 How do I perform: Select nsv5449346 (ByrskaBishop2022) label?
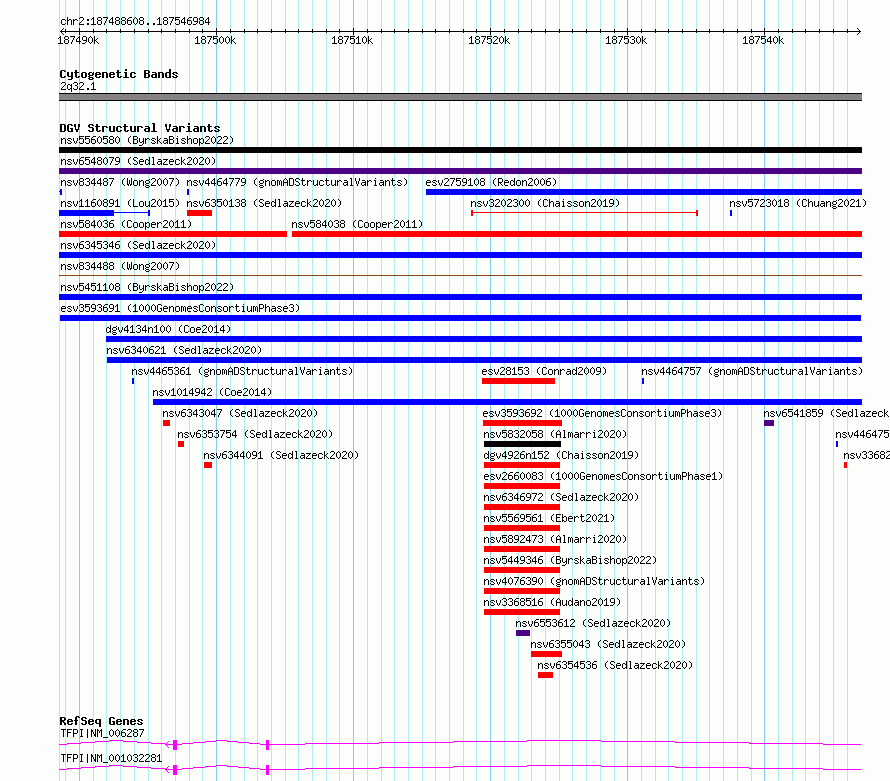click(x=570, y=560)
